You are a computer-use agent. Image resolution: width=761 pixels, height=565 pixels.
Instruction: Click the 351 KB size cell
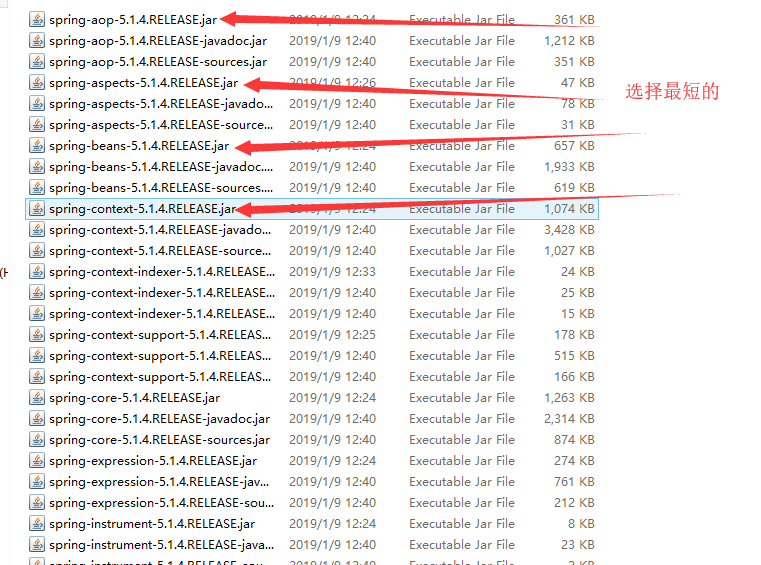pyautogui.click(x=575, y=62)
